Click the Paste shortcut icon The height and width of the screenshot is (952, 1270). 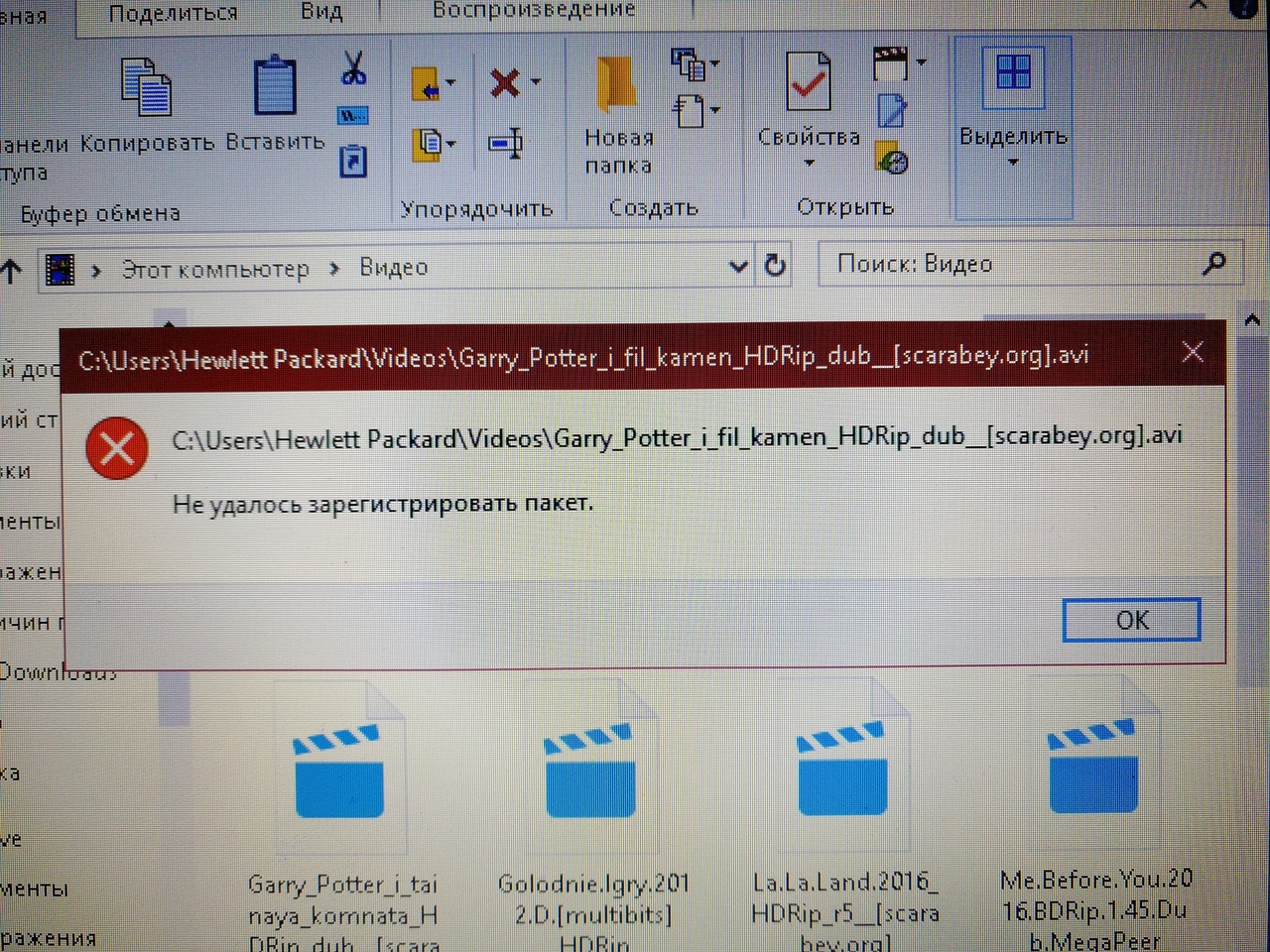click(353, 161)
